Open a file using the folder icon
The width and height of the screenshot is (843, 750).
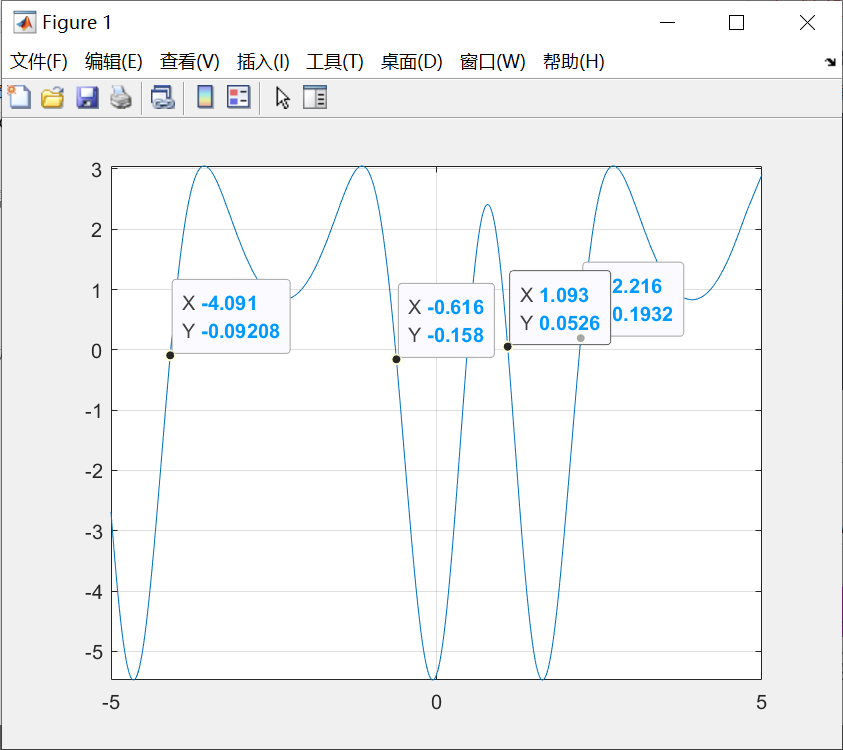(x=52, y=97)
